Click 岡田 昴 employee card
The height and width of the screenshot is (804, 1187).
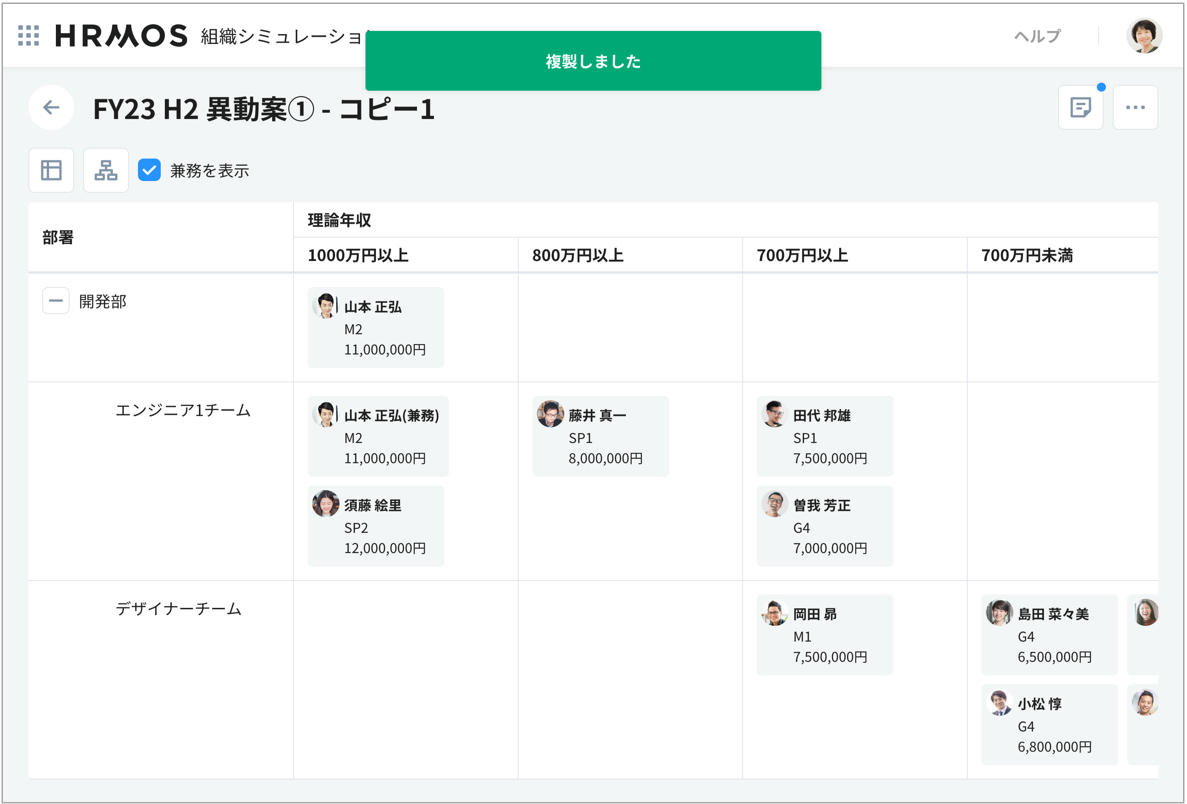click(x=824, y=635)
